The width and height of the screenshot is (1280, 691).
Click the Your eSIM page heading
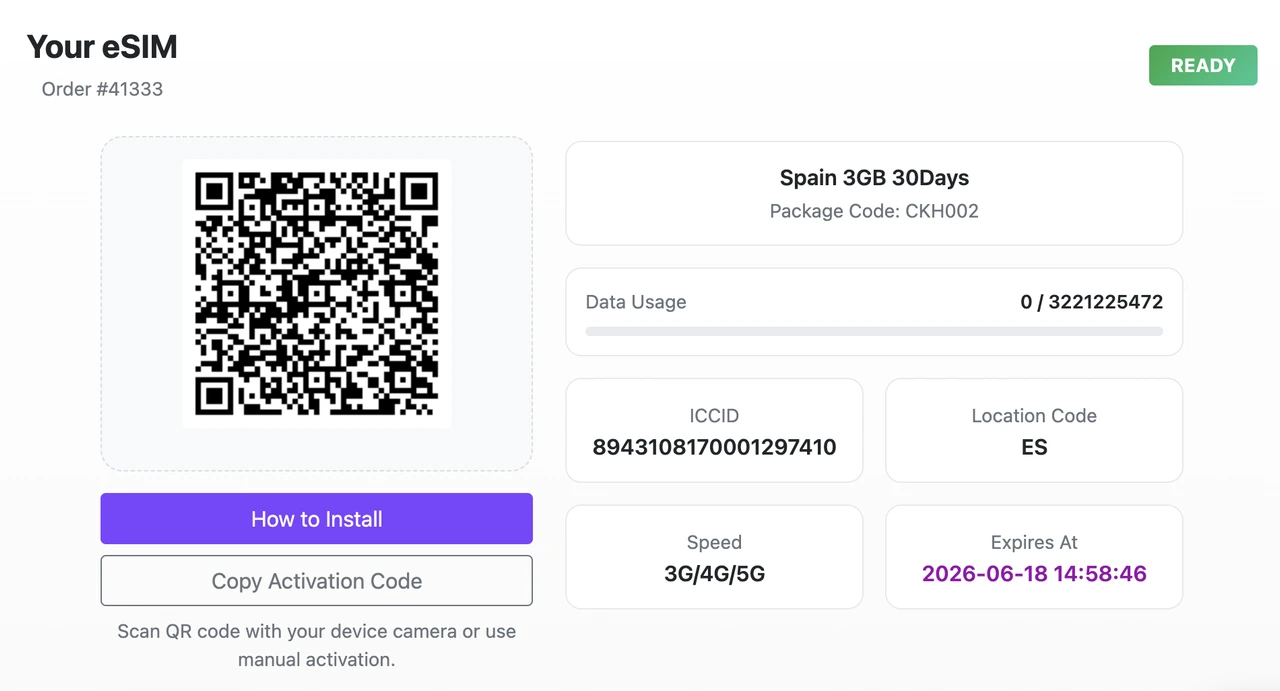coord(101,46)
